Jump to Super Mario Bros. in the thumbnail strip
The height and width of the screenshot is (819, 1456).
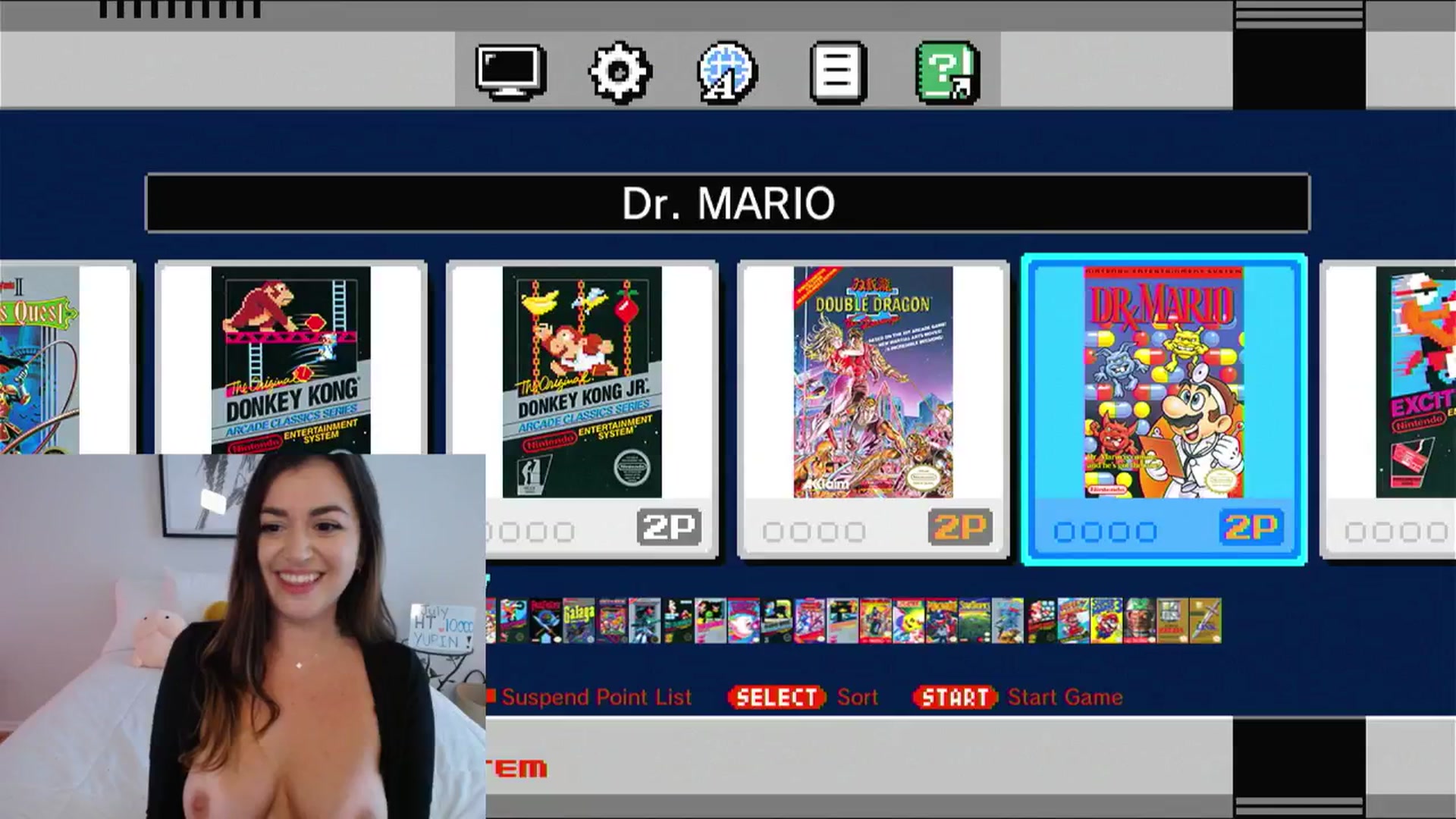[1042, 621]
